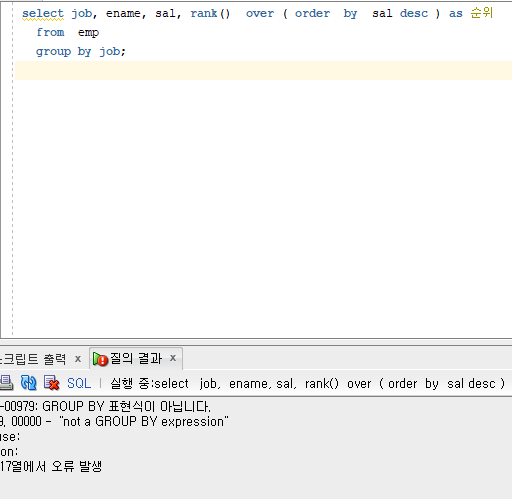Click 'emp' table name in editor
Viewport: 512px width, 499px height.
click(88, 33)
